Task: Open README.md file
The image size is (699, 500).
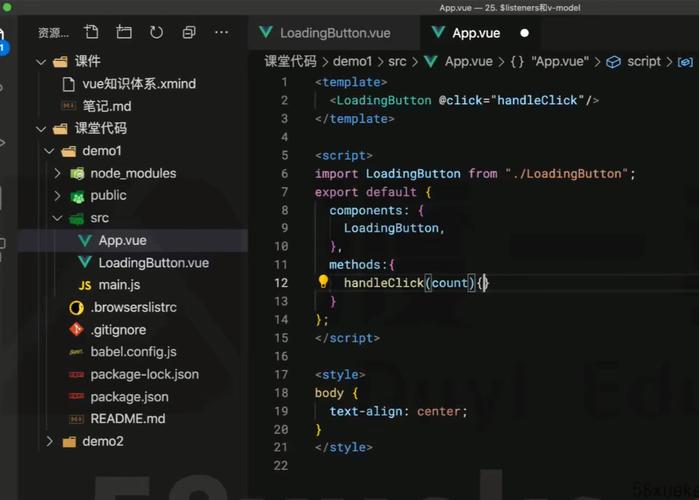Action: [x=128, y=419]
